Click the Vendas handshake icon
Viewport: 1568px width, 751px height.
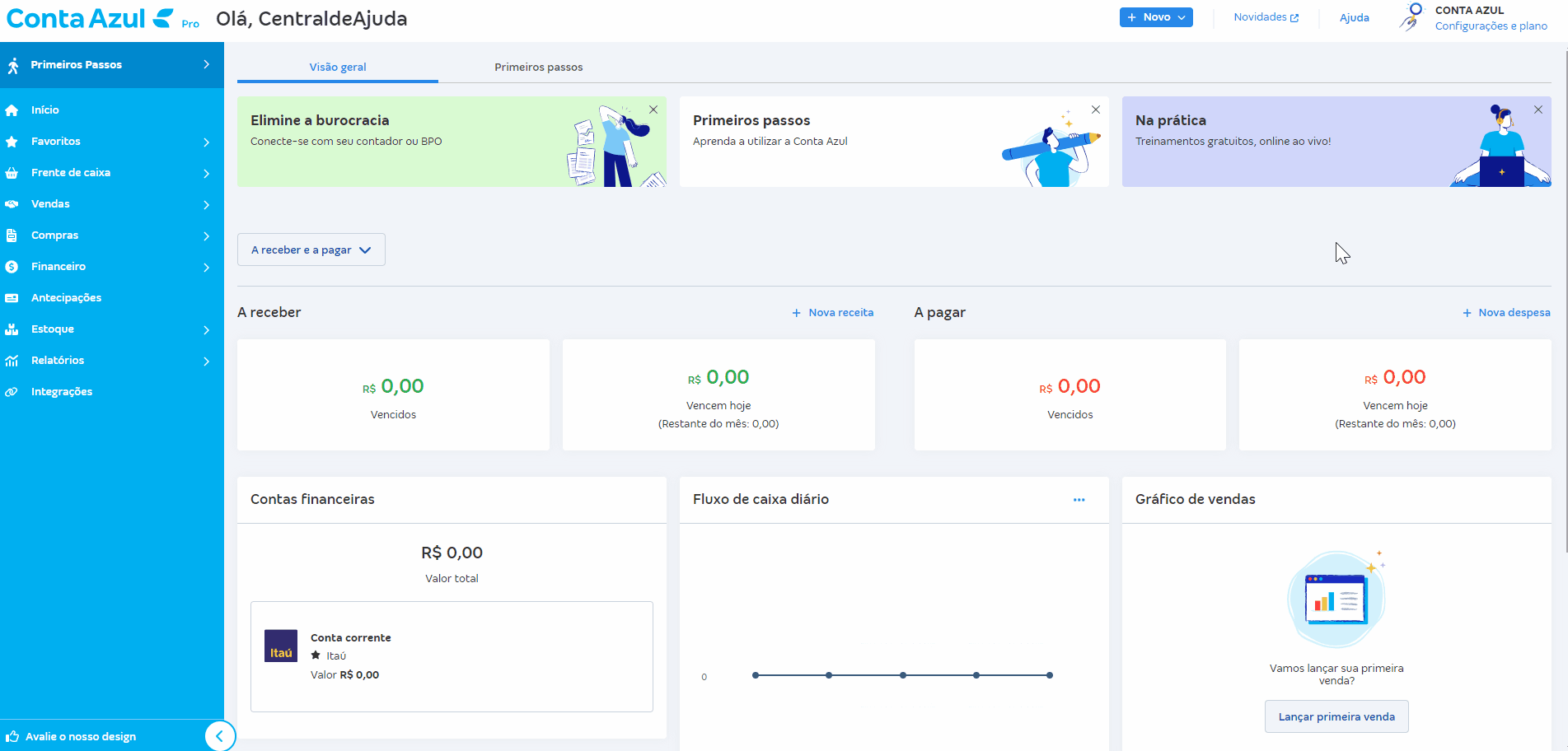click(x=12, y=204)
